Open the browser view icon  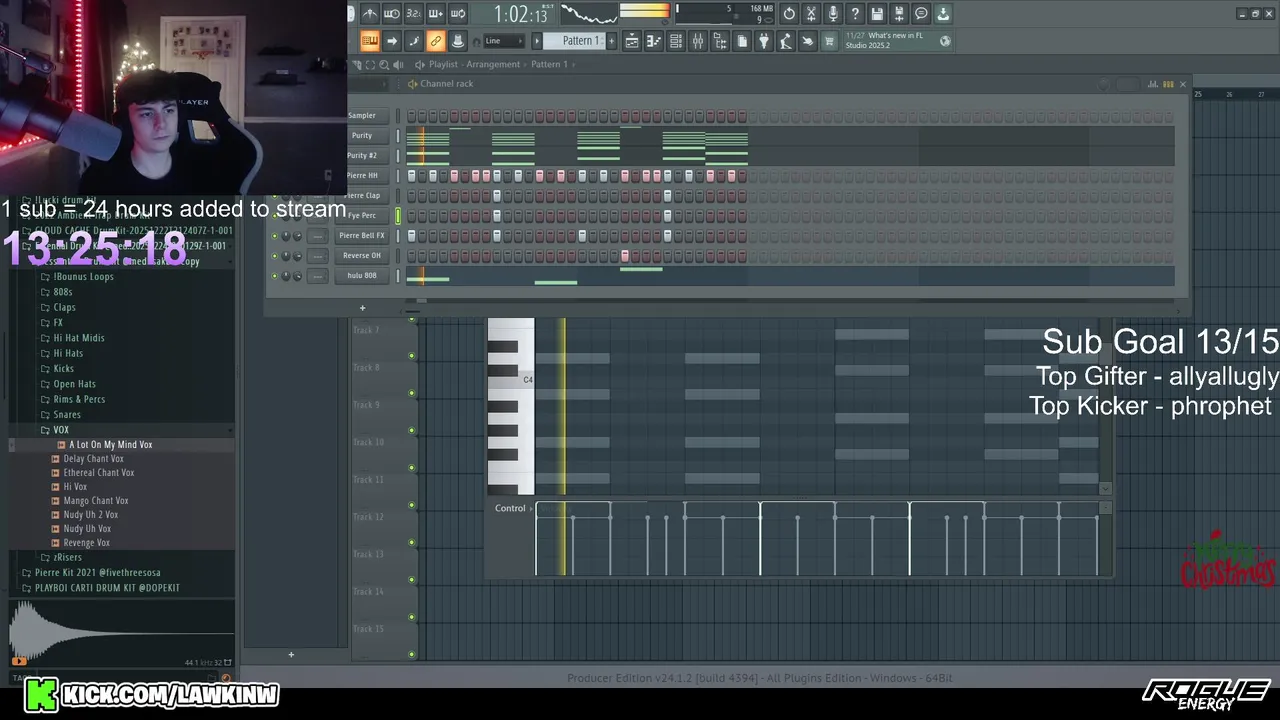click(x=720, y=41)
